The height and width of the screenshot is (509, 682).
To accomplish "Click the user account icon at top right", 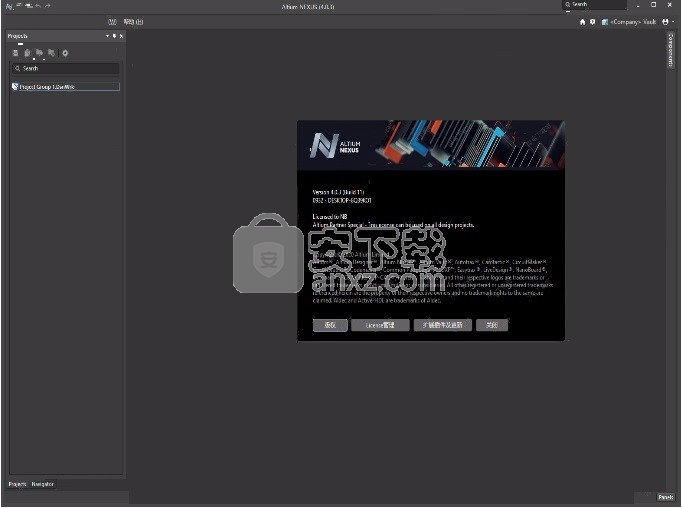I will coord(665,22).
